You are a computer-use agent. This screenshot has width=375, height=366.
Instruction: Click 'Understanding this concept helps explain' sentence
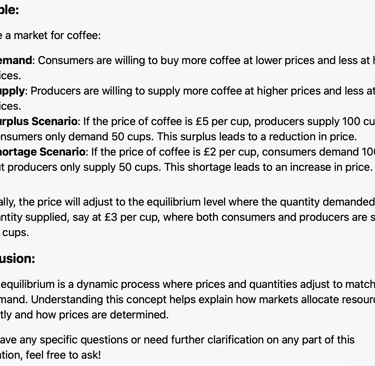[132, 299]
